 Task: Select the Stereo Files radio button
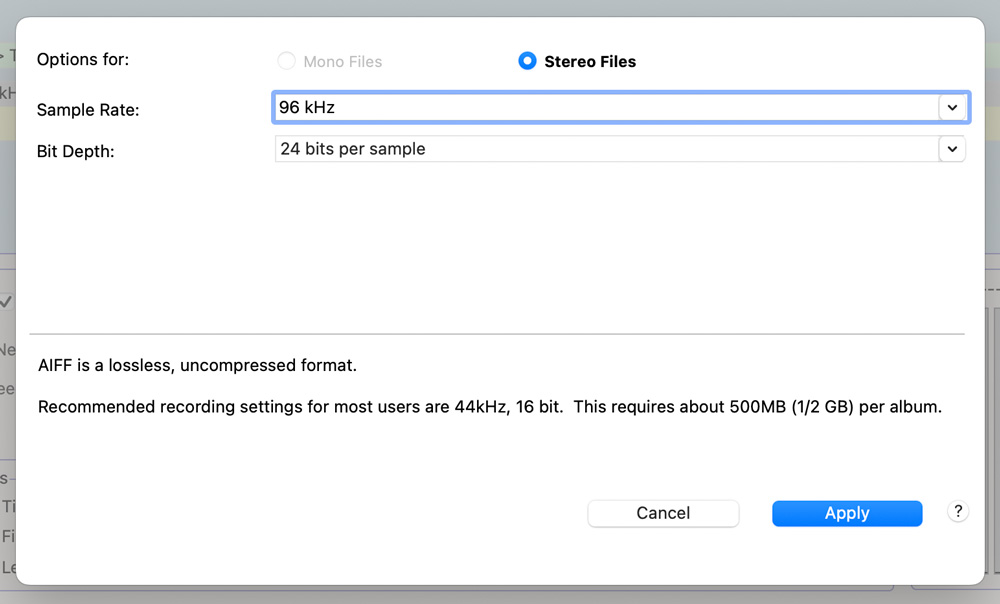527,61
